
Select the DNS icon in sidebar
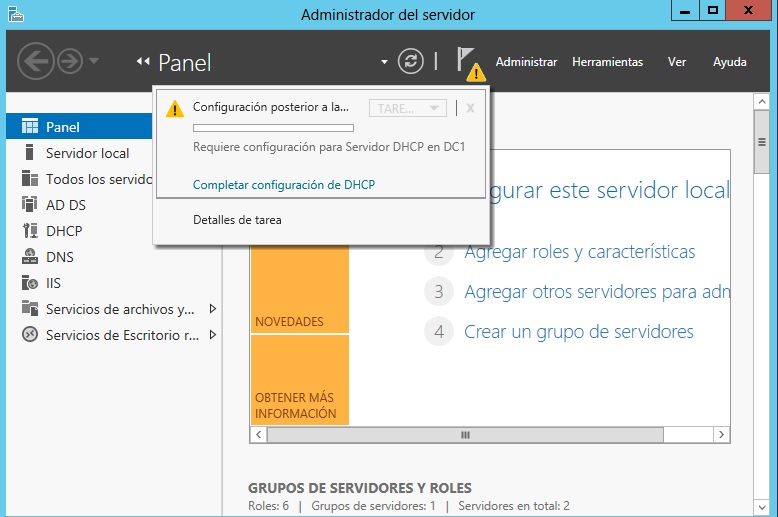[x=29, y=257]
